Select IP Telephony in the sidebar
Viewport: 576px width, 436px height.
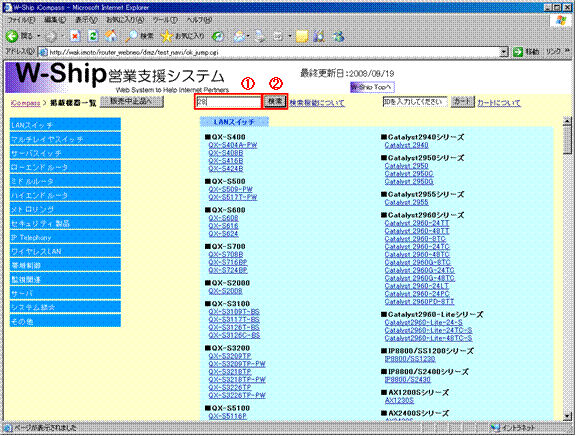(x=65, y=237)
